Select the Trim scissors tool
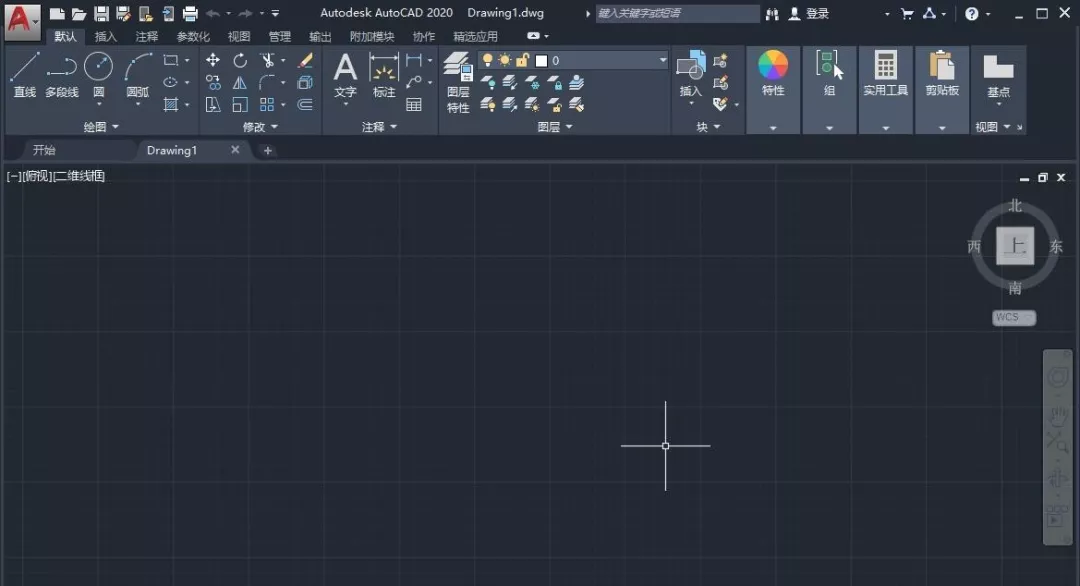1080x586 pixels. (x=267, y=61)
